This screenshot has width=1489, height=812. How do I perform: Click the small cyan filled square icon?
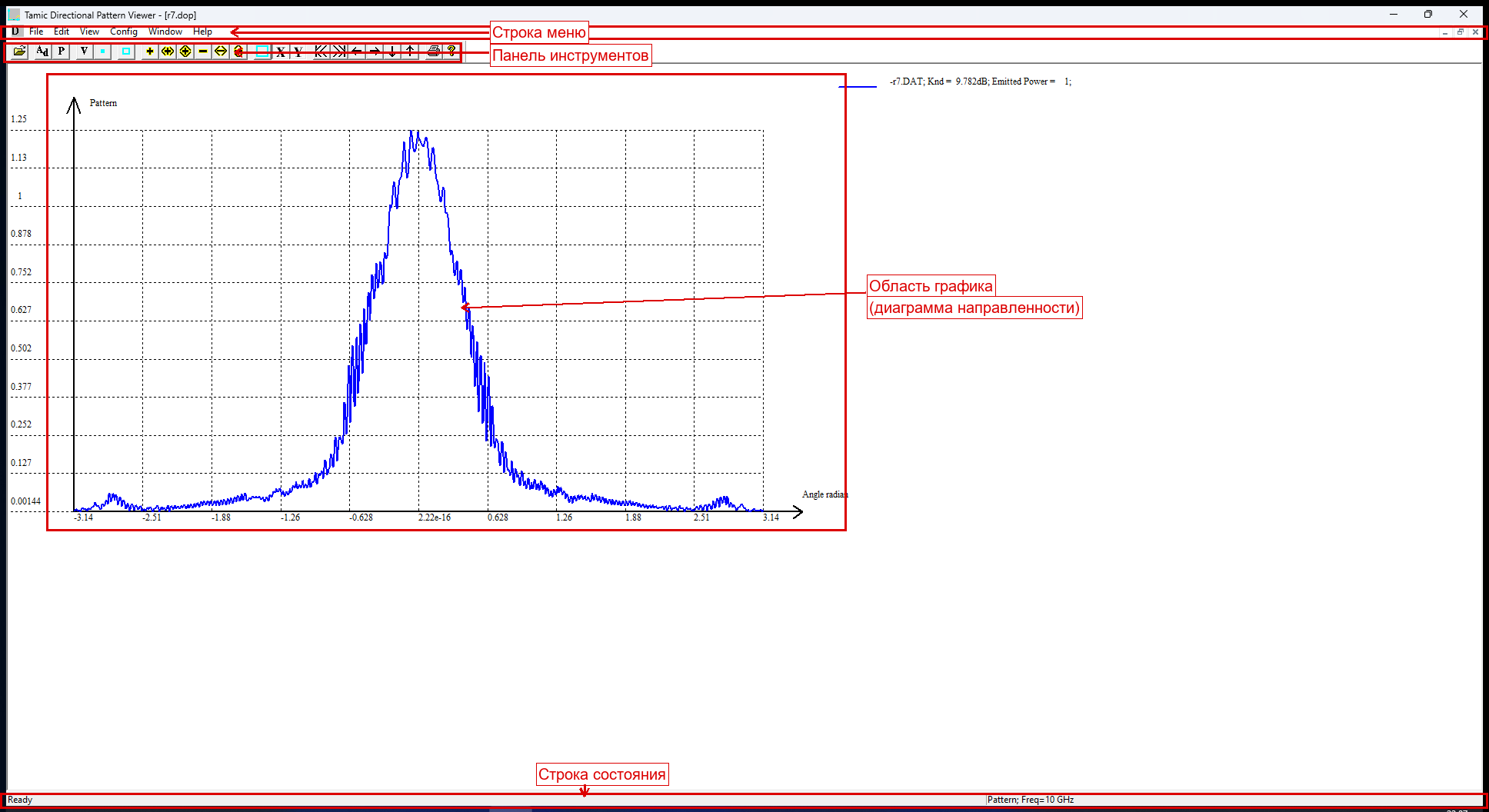(x=102, y=52)
